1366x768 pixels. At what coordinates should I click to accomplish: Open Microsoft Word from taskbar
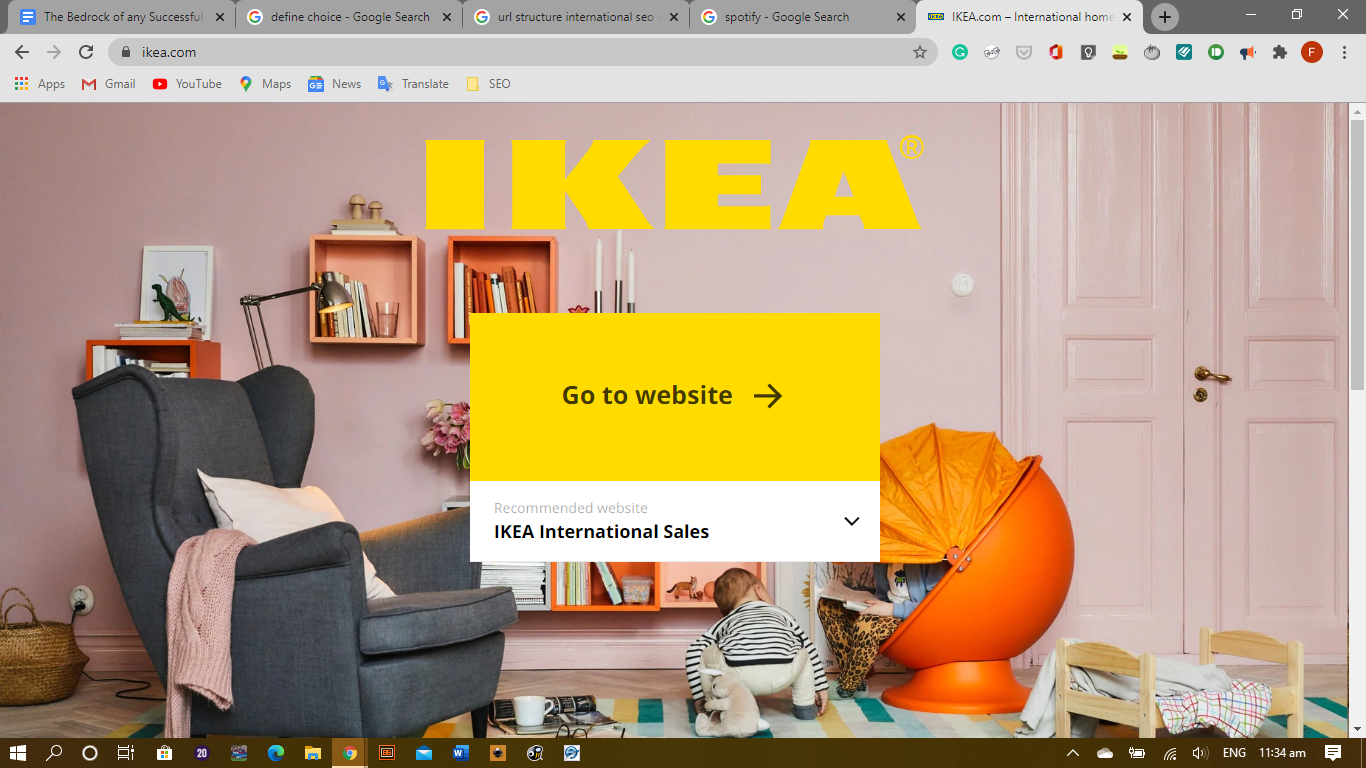(461, 753)
